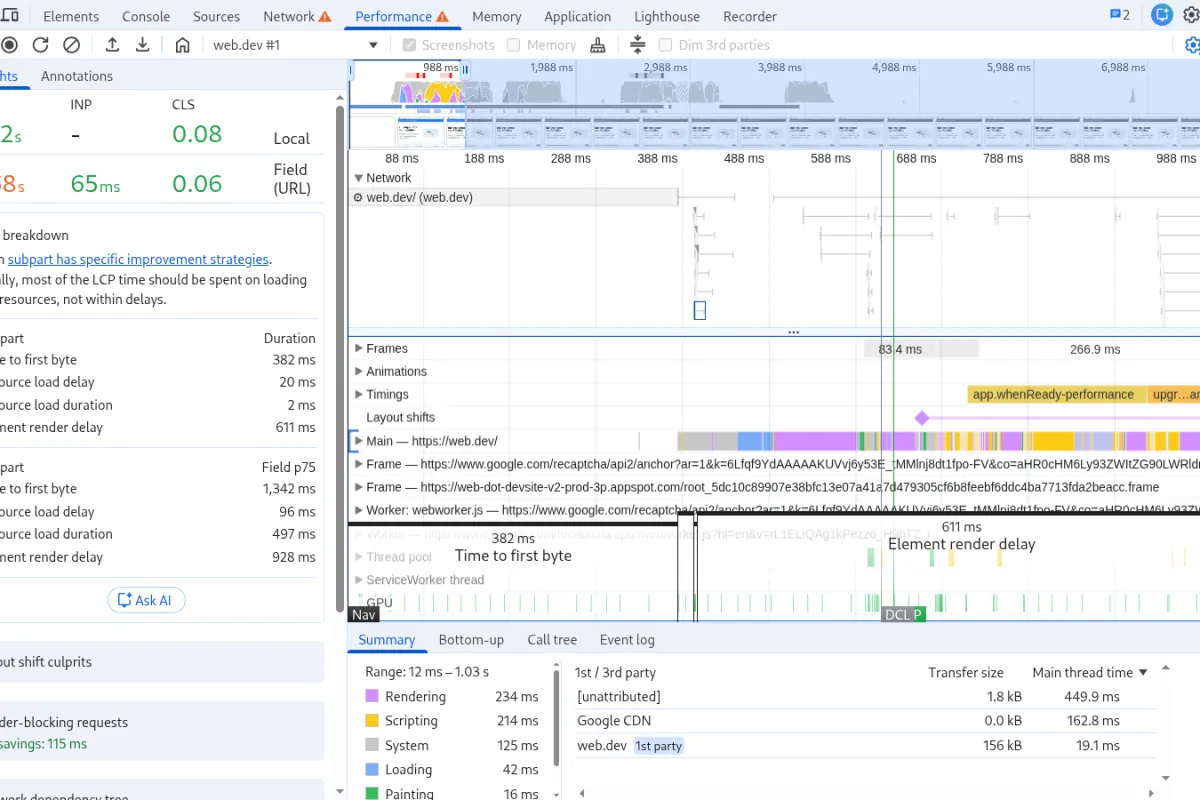Click the Nav marker
1200x800 pixels.
pos(364,614)
